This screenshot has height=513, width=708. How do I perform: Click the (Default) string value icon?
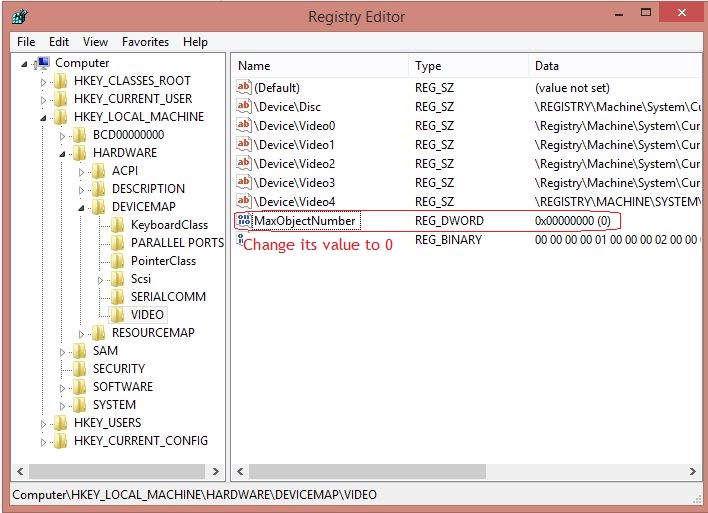pos(243,88)
